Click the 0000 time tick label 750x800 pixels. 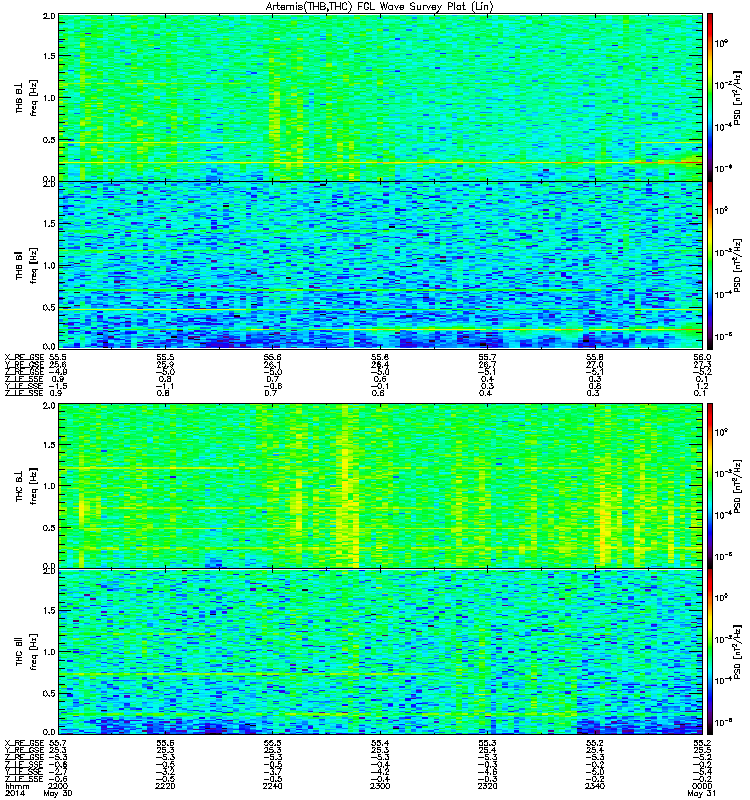pyautogui.click(x=702, y=786)
